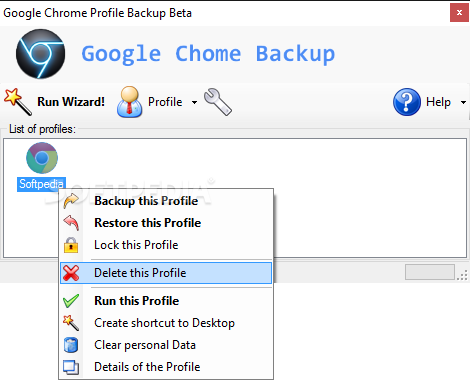This screenshot has height=380, width=470.
Task: Click the status bar resize grip
Action: (x=462, y=275)
